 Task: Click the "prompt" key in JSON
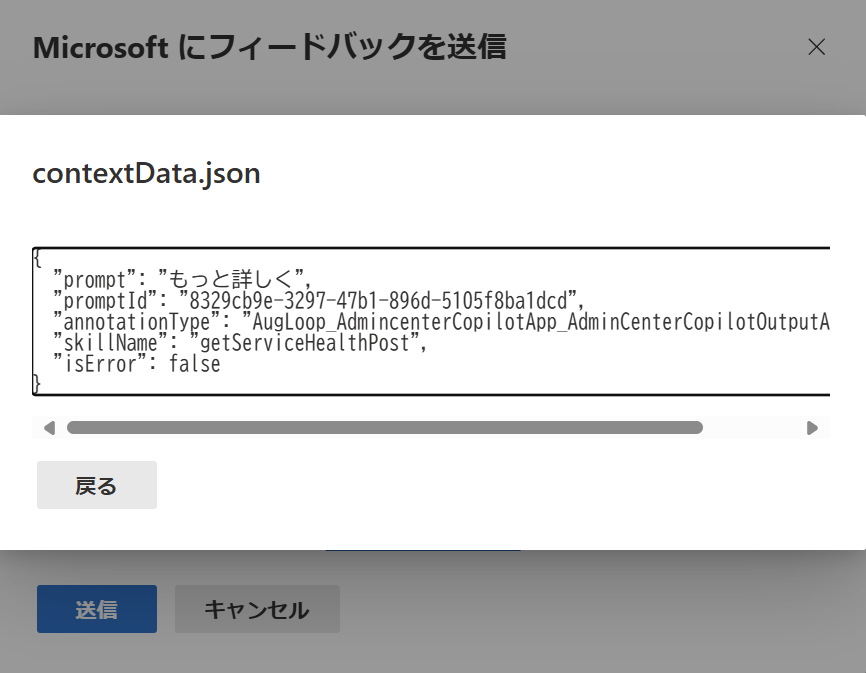coord(94,279)
